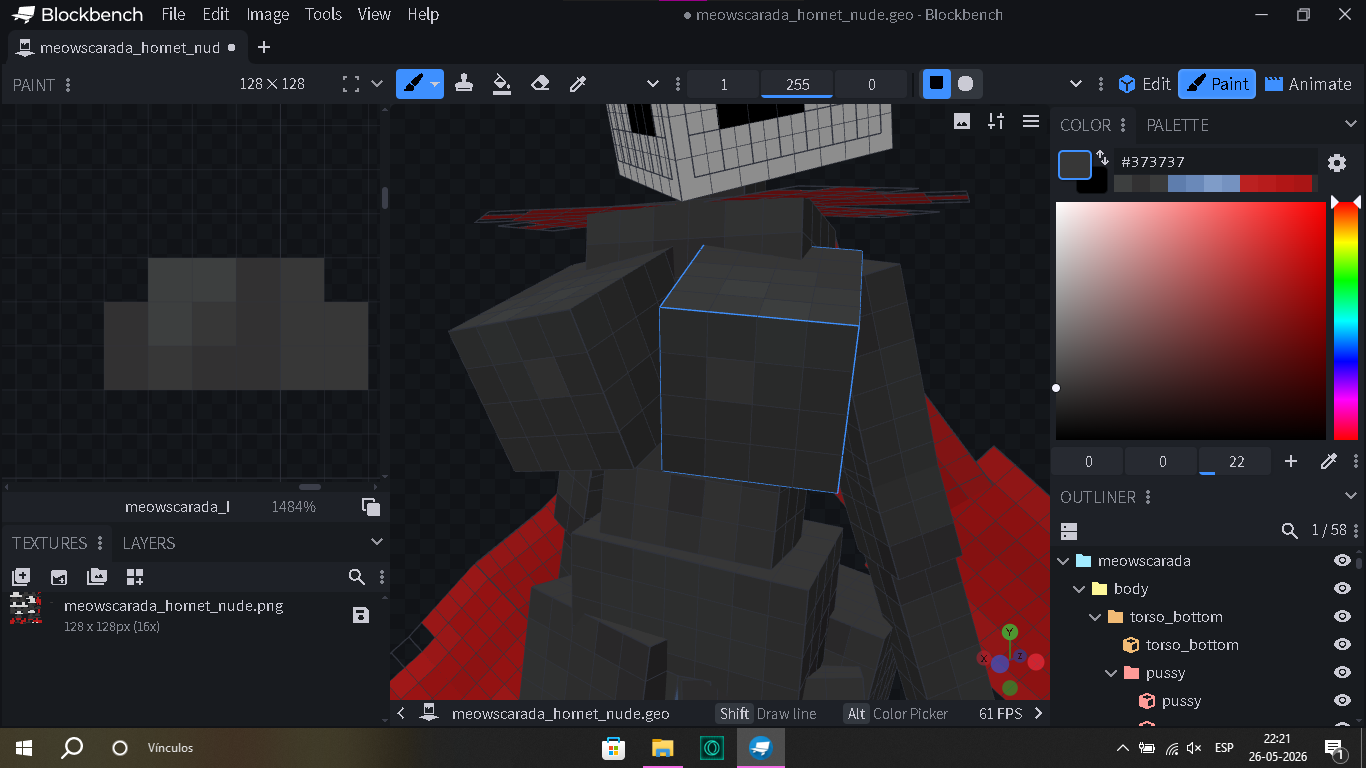The height and width of the screenshot is (768, 1366).
Task: Open the View menu
Action: coord(374,15)
